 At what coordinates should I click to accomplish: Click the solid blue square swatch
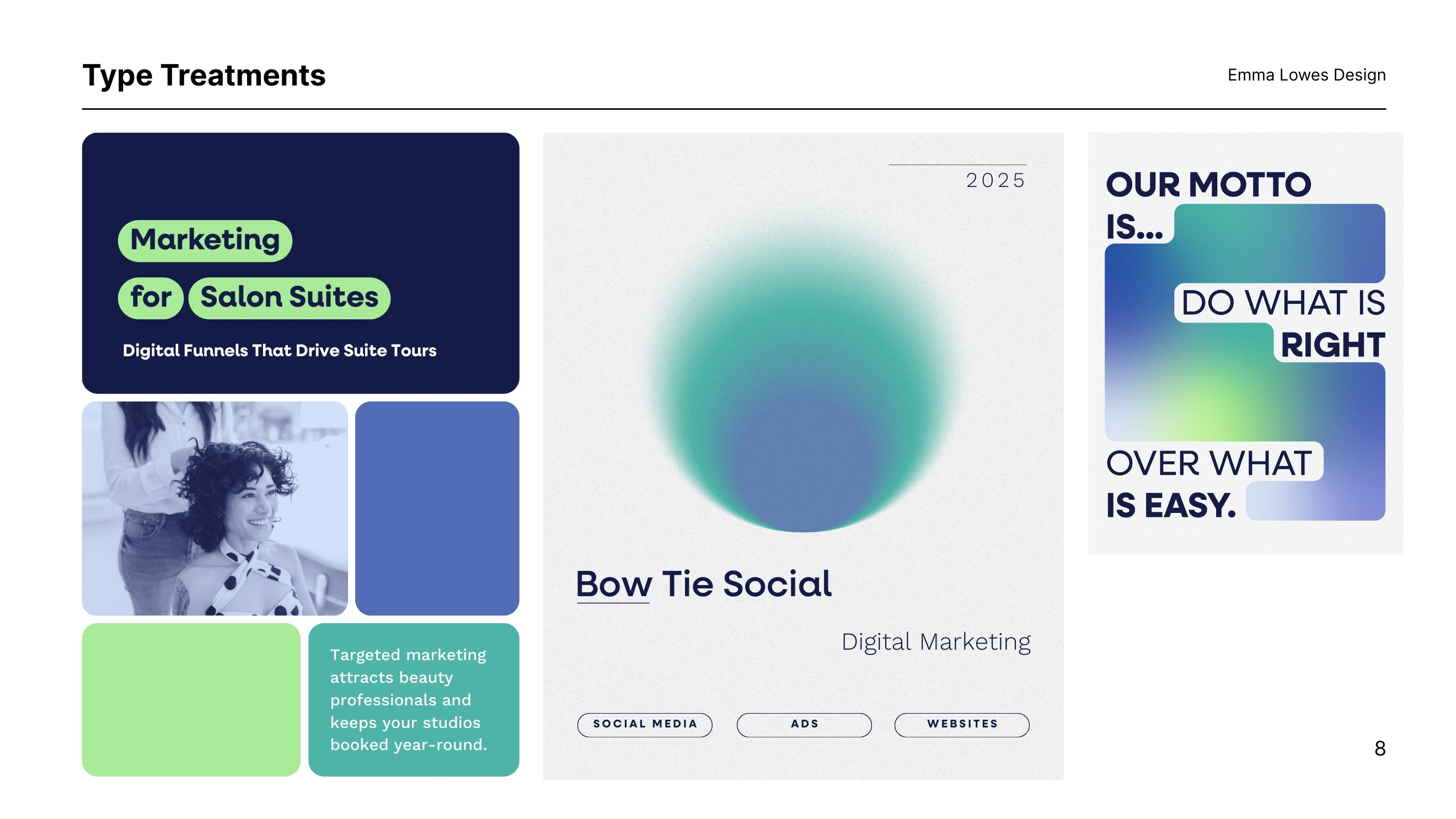tap(437, 508)
